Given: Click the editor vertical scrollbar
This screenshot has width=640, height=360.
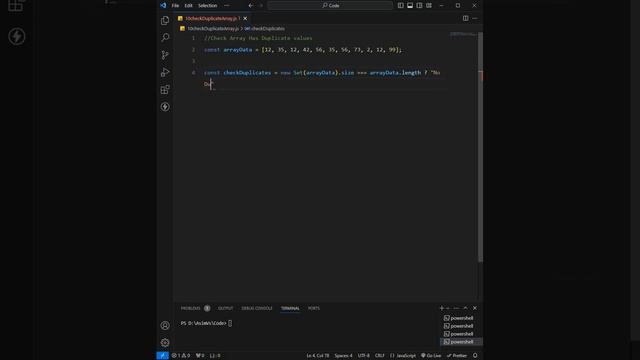Looking at the screenshot, I should point(480,147).
